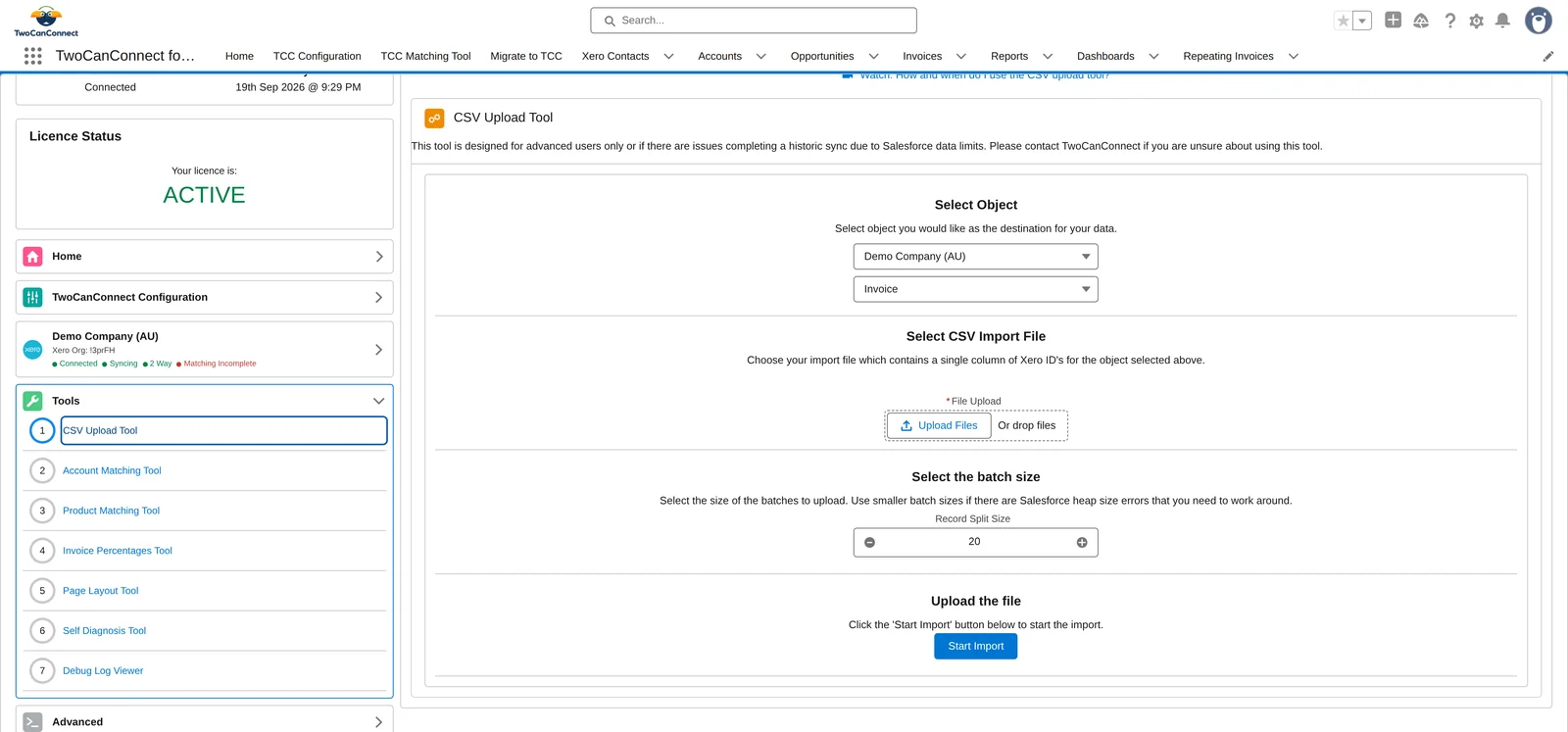Click the pink Home sidebar icon

tap(32, 257)
